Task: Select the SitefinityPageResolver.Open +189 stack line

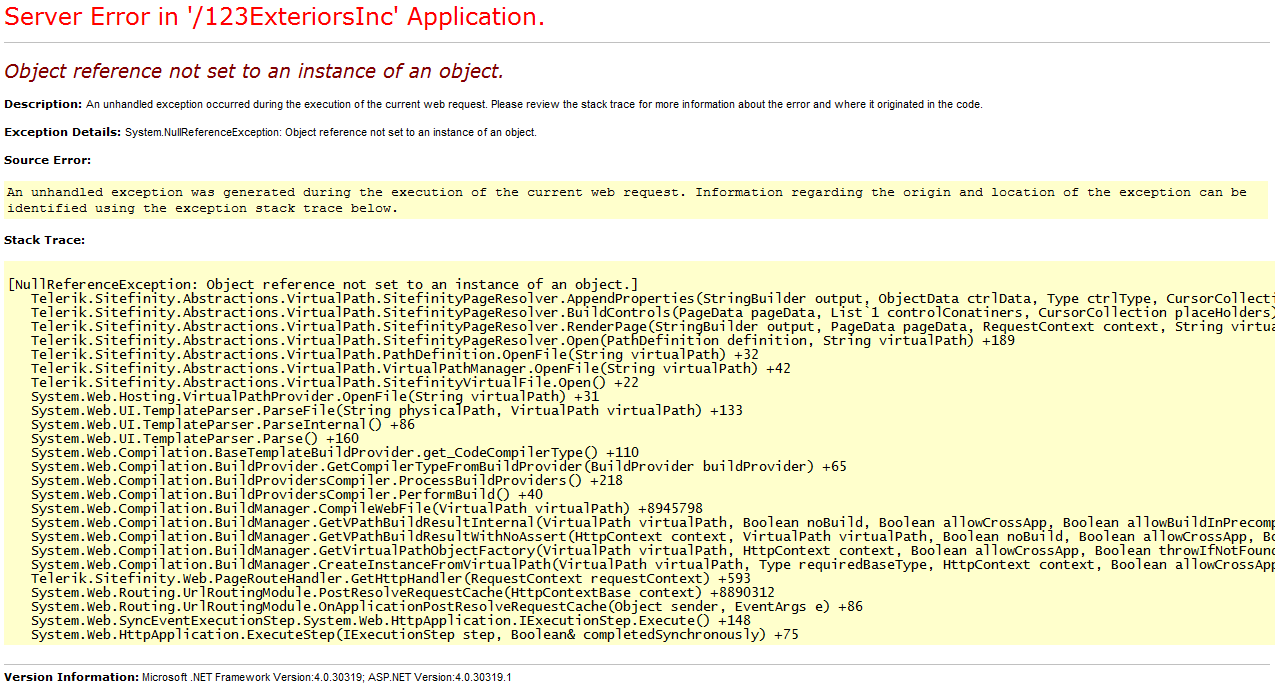Action: click(x=523, y=340)
